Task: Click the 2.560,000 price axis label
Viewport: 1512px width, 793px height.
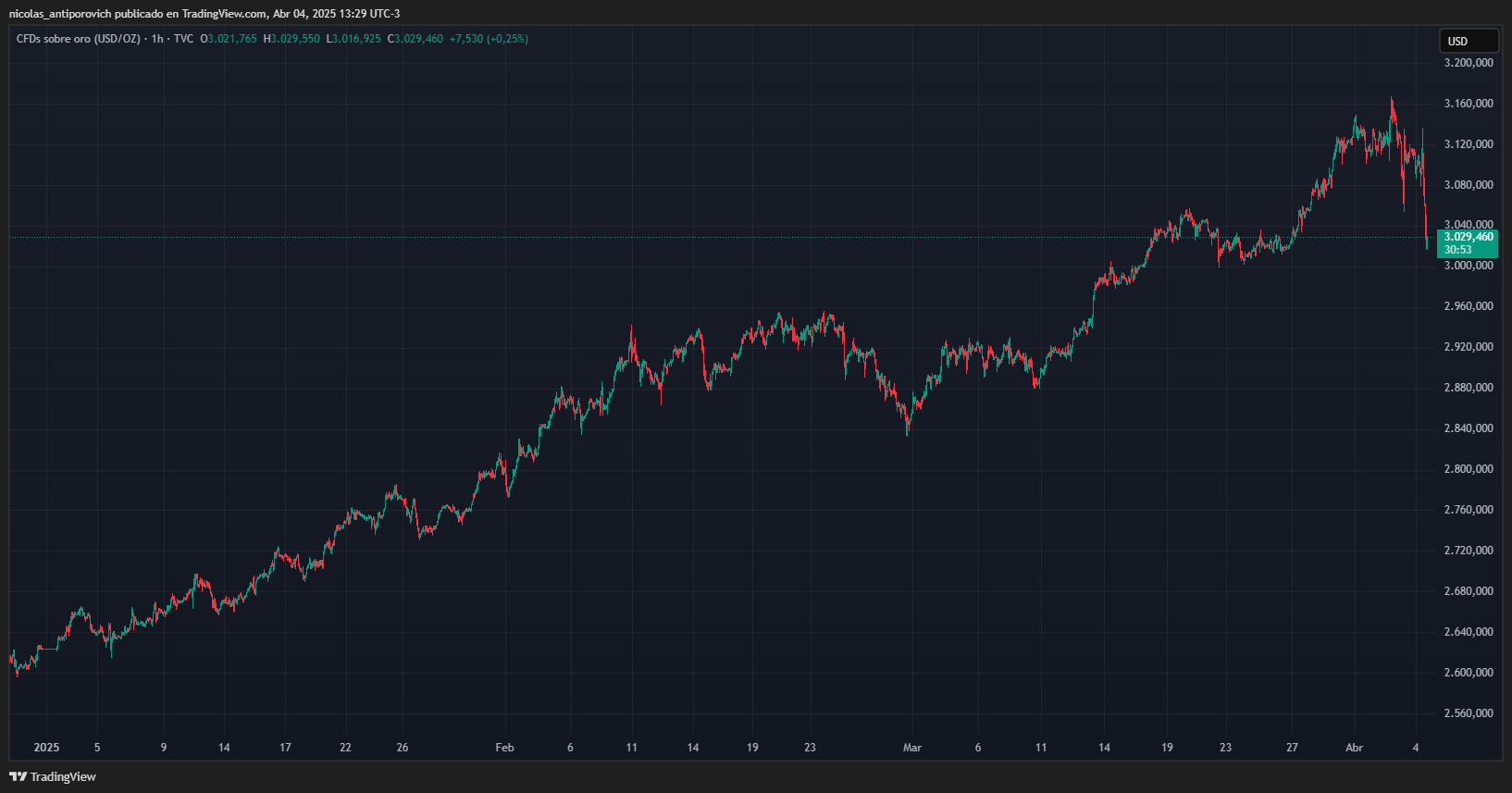Action: click(x=1469, y=713)
